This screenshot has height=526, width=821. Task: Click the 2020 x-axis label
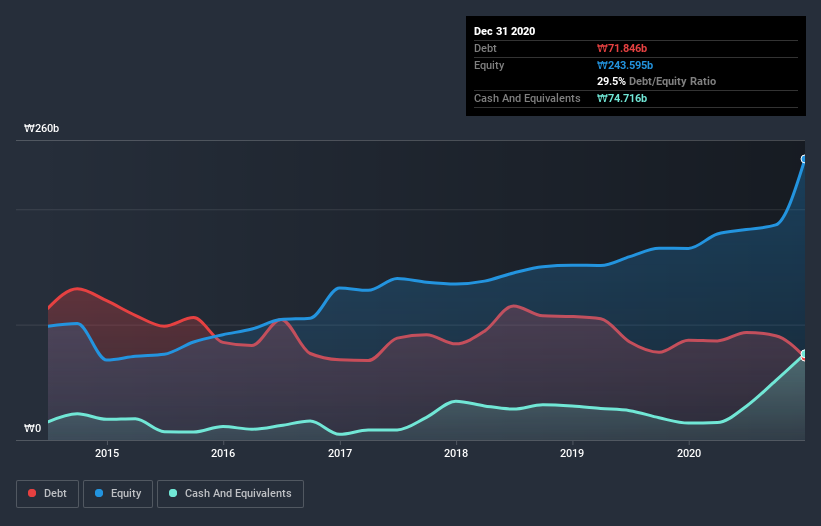[x=689, y=453]
